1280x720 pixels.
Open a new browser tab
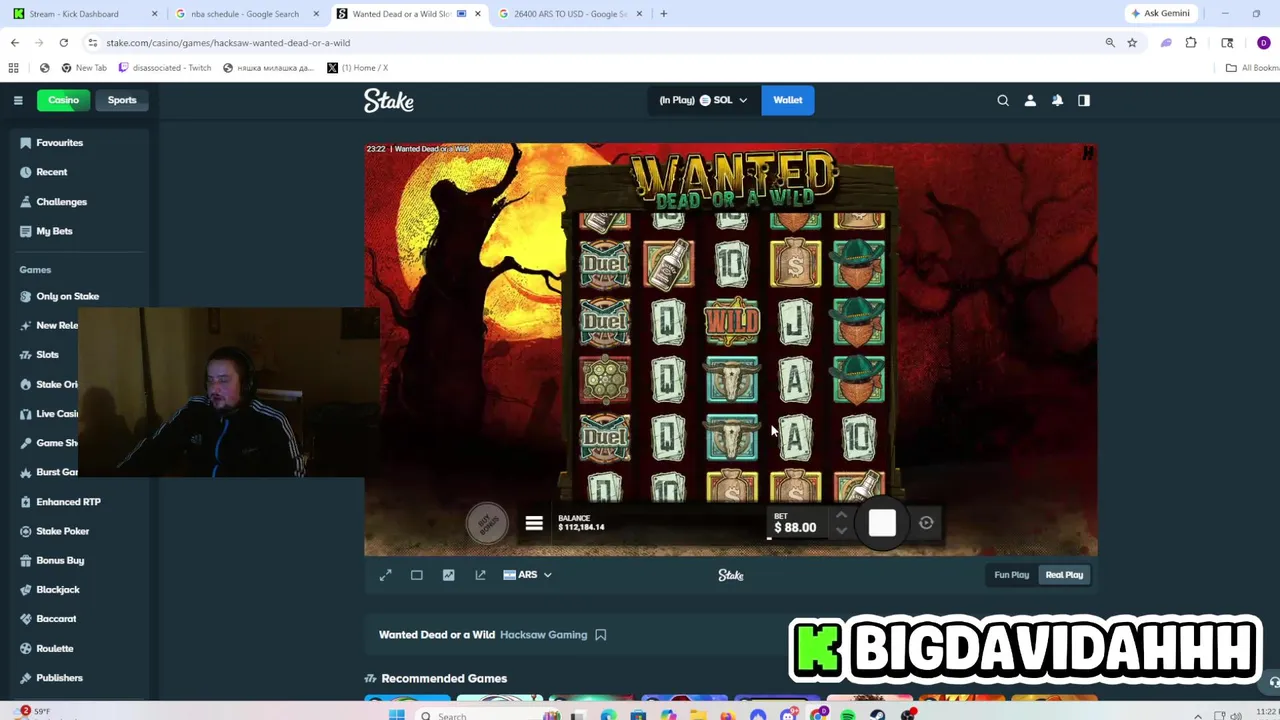[x=663, y=14]
